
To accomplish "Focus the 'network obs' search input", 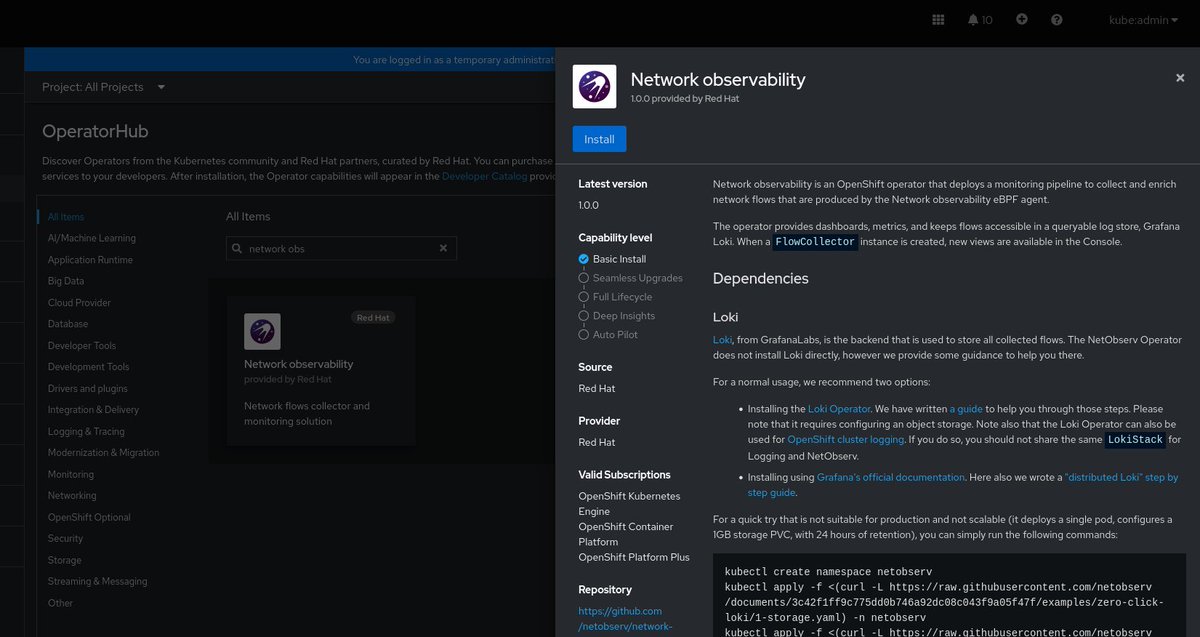I will point(340,248).
